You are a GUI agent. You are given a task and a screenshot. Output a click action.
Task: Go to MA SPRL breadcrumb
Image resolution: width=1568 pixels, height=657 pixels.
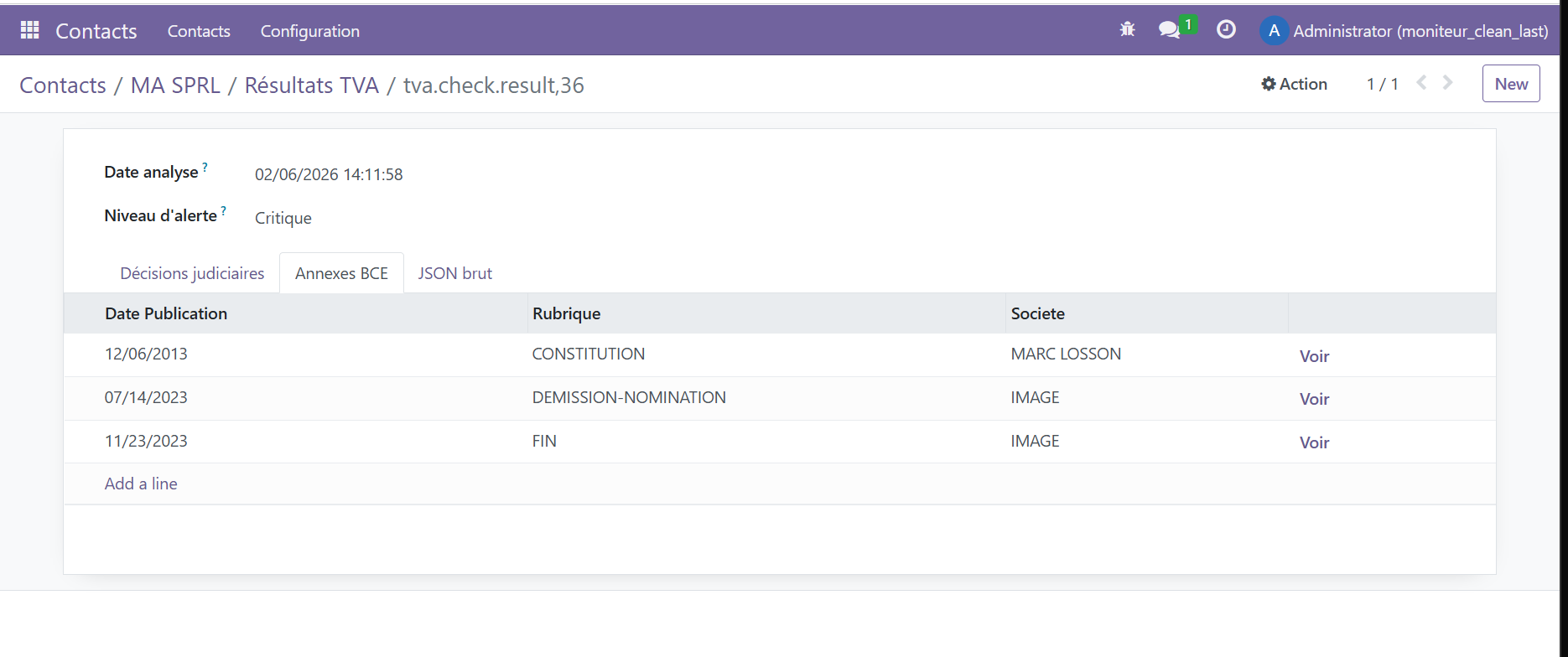click(x=175, y=85)
